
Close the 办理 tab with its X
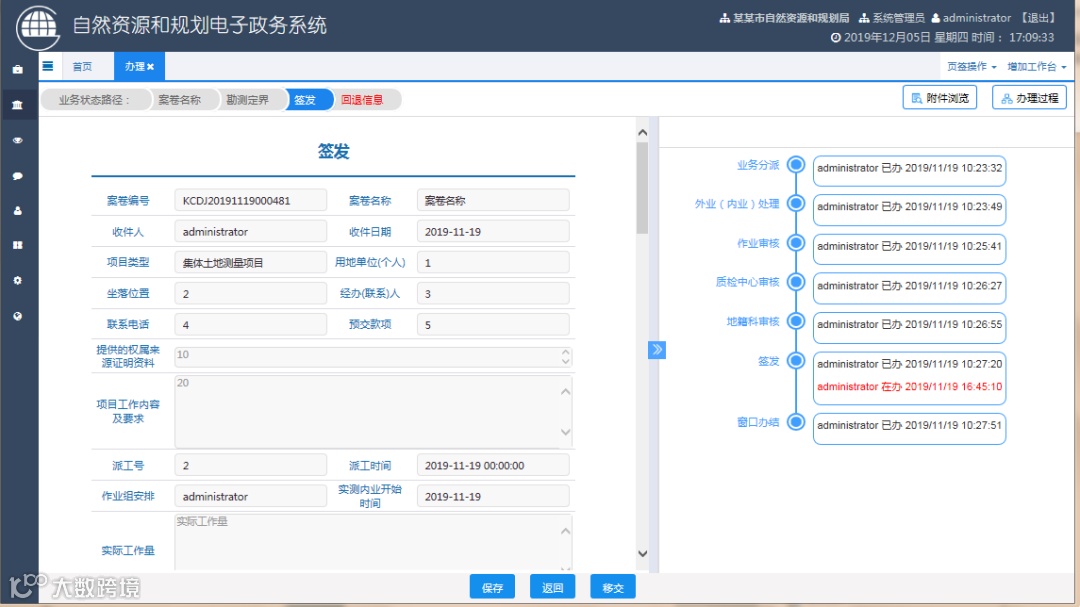(x=151, y=67)
